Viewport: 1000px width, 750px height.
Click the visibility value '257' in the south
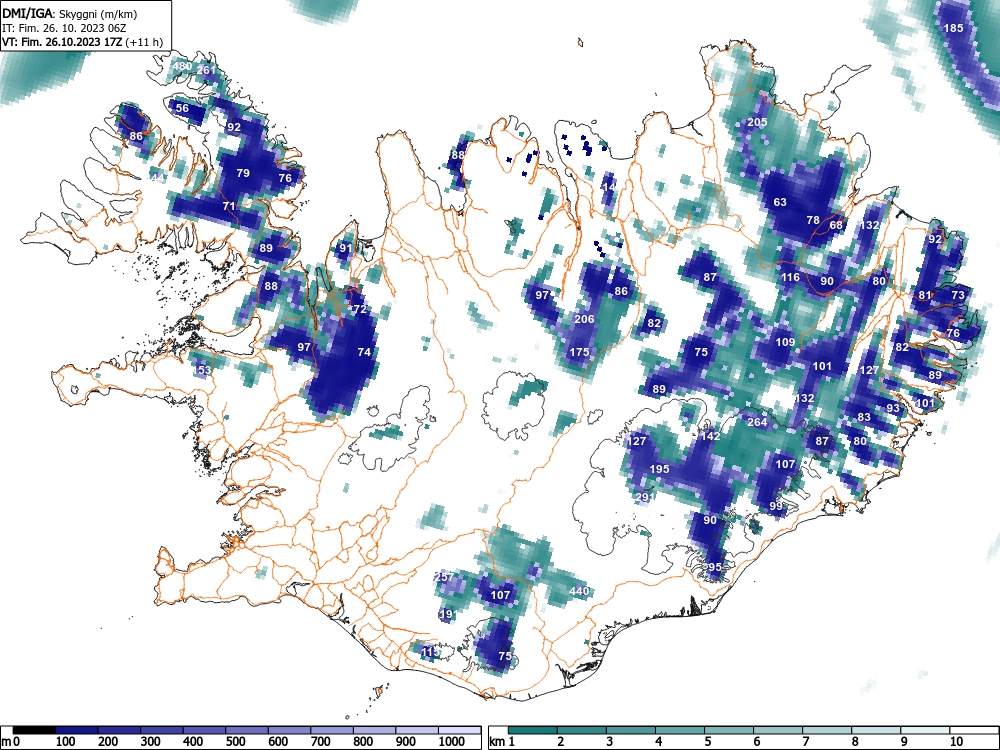pos(444,577)
